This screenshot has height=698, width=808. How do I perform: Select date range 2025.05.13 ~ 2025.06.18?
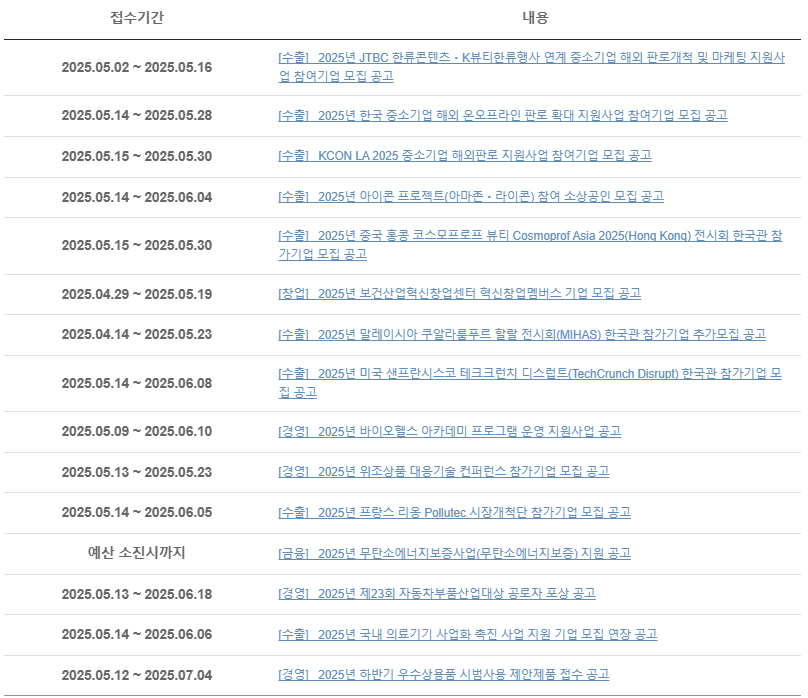[x=137, y=594]
